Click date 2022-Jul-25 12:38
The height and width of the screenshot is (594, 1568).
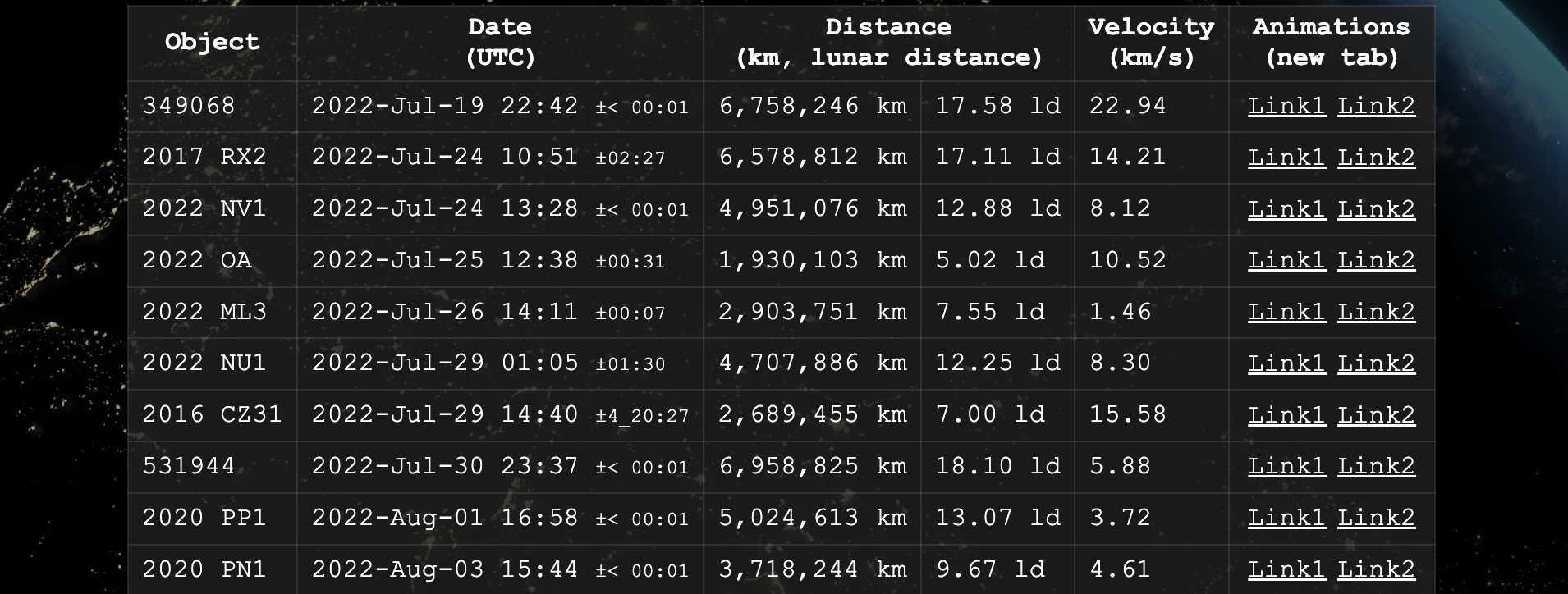click(445, 260)
